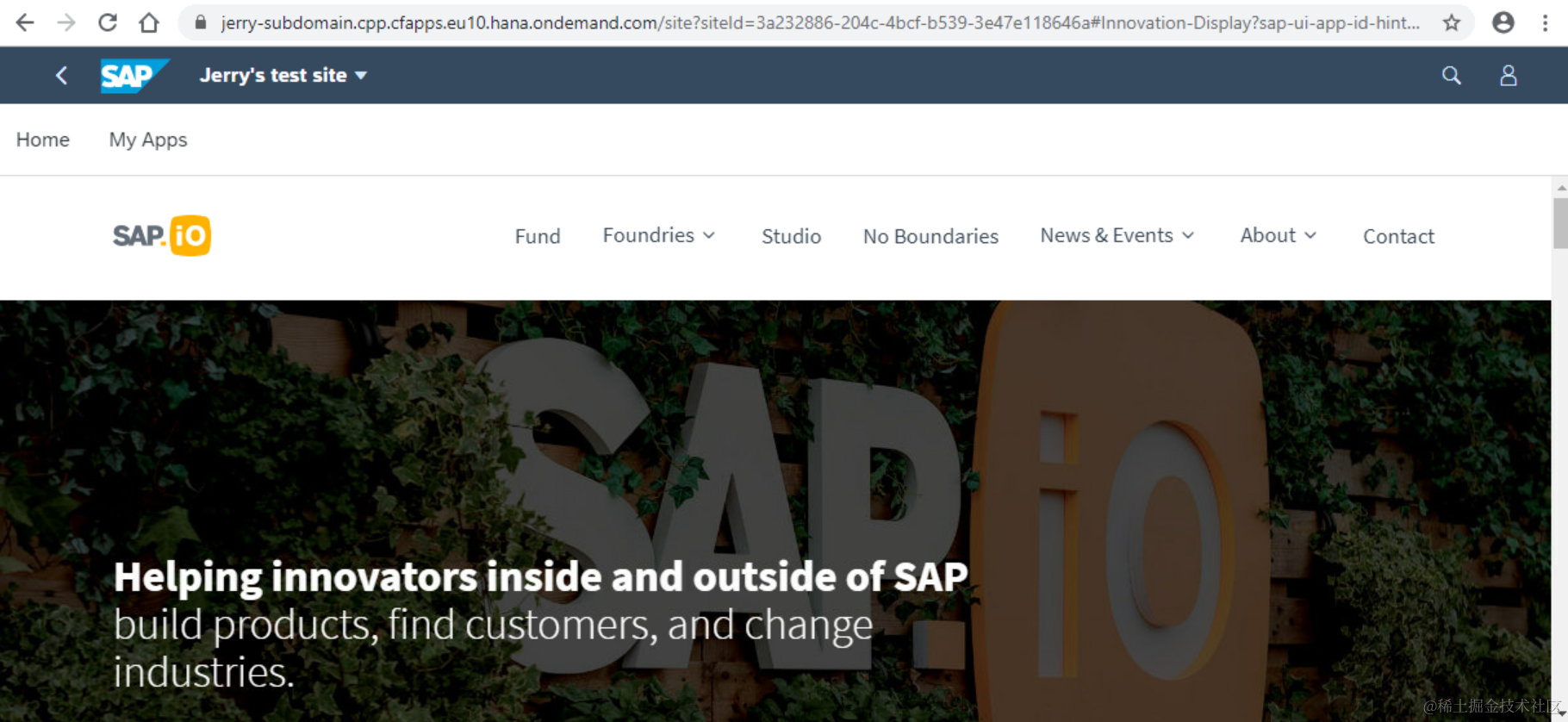
Task: Open search with the magnifier icon
Action: (1452, 76)
